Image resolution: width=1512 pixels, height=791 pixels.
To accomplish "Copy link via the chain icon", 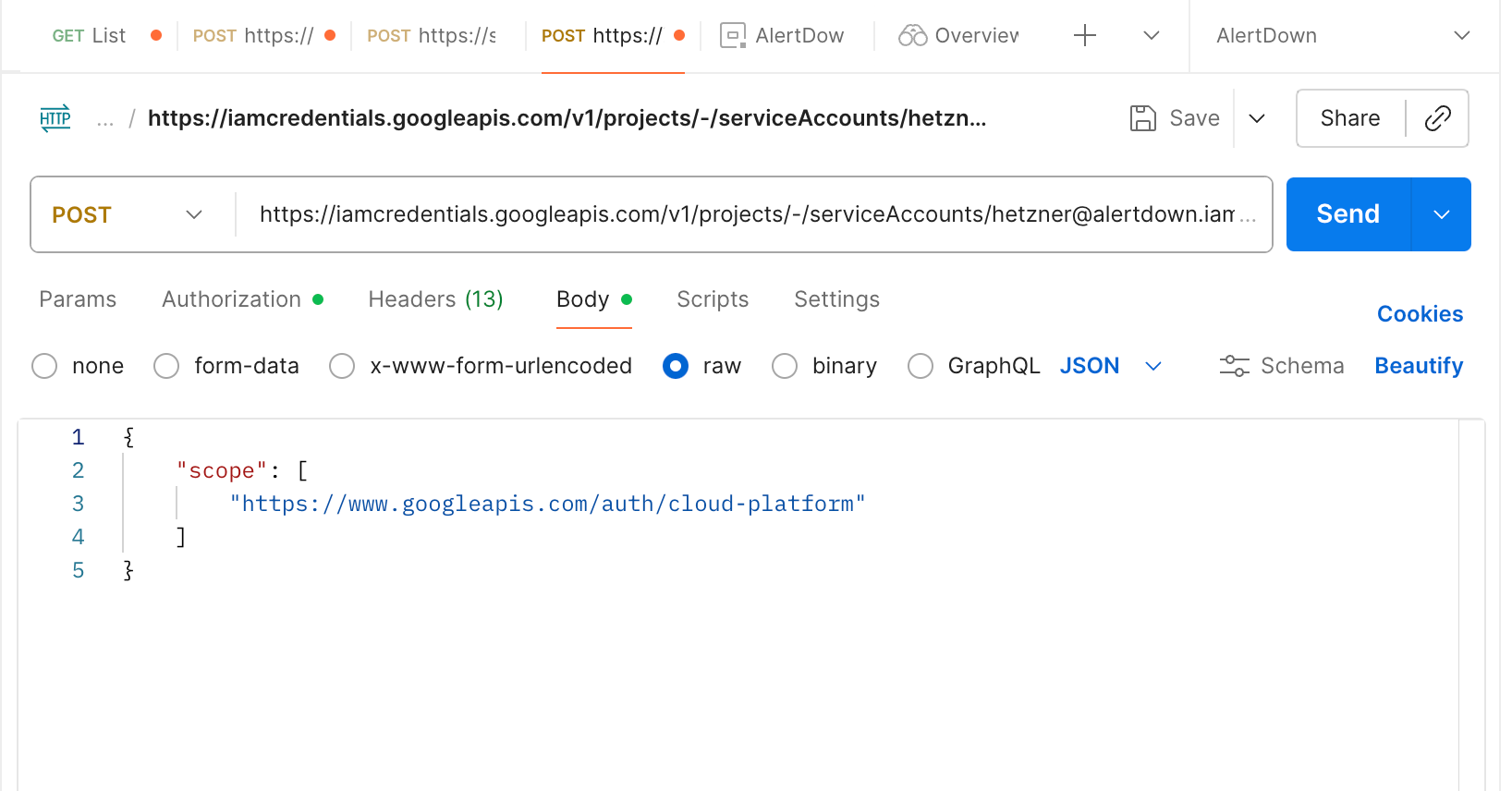I will (x=1438, y=118).
